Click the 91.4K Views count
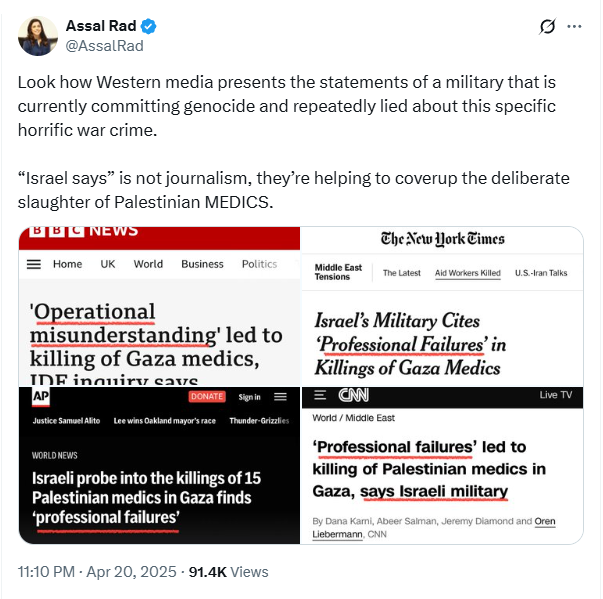 228,572
